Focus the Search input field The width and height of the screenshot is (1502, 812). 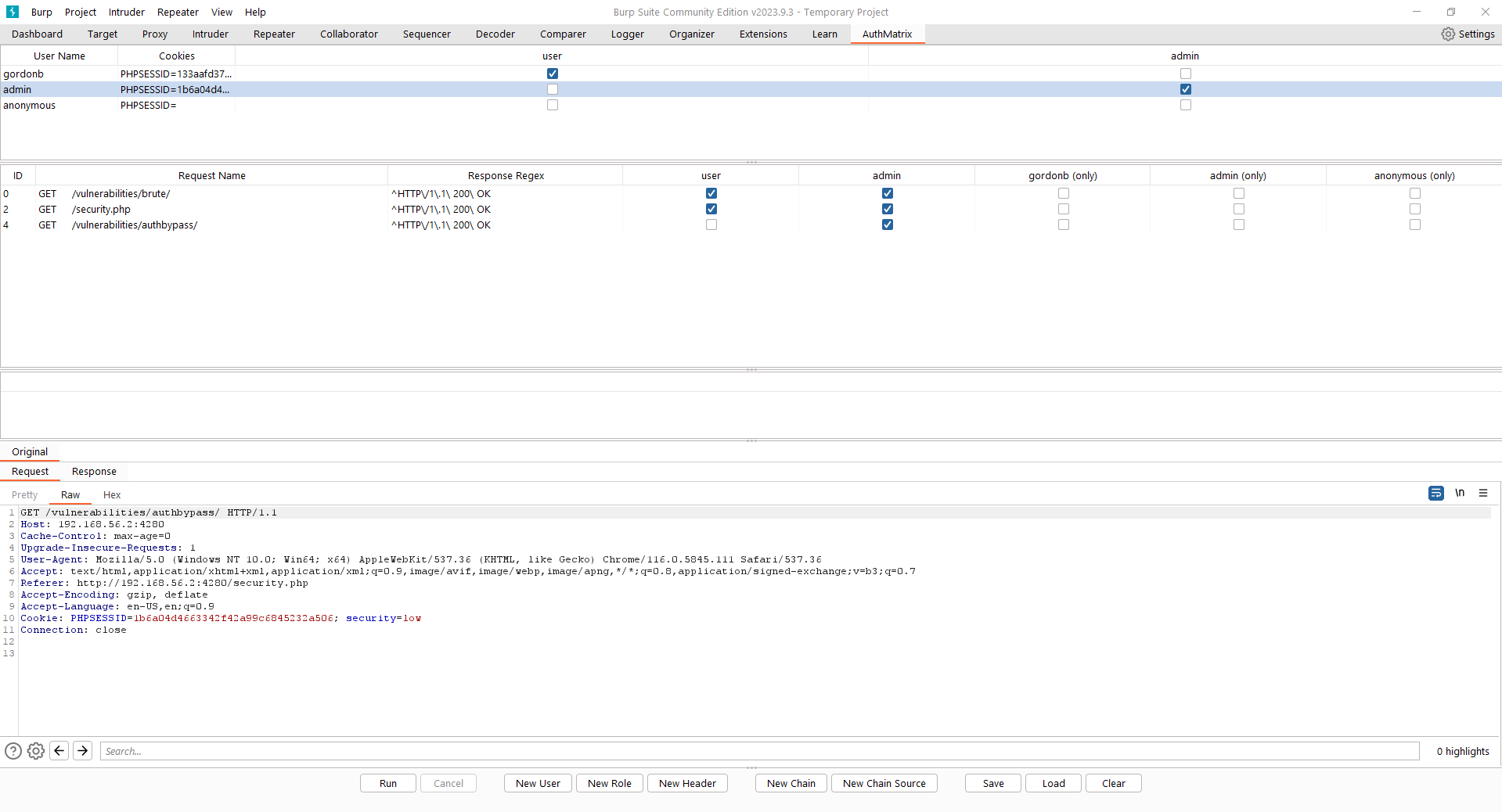(x=759, y=751)
